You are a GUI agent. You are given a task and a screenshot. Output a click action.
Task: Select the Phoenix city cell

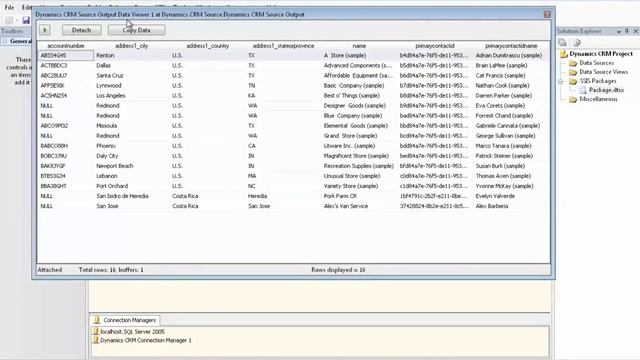[x=131, y=146]
